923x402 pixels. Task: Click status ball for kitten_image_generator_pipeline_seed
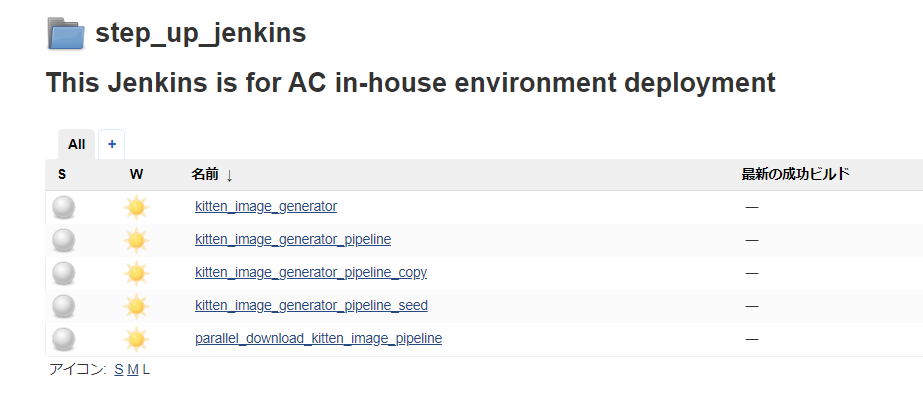(x=64, y=306)
